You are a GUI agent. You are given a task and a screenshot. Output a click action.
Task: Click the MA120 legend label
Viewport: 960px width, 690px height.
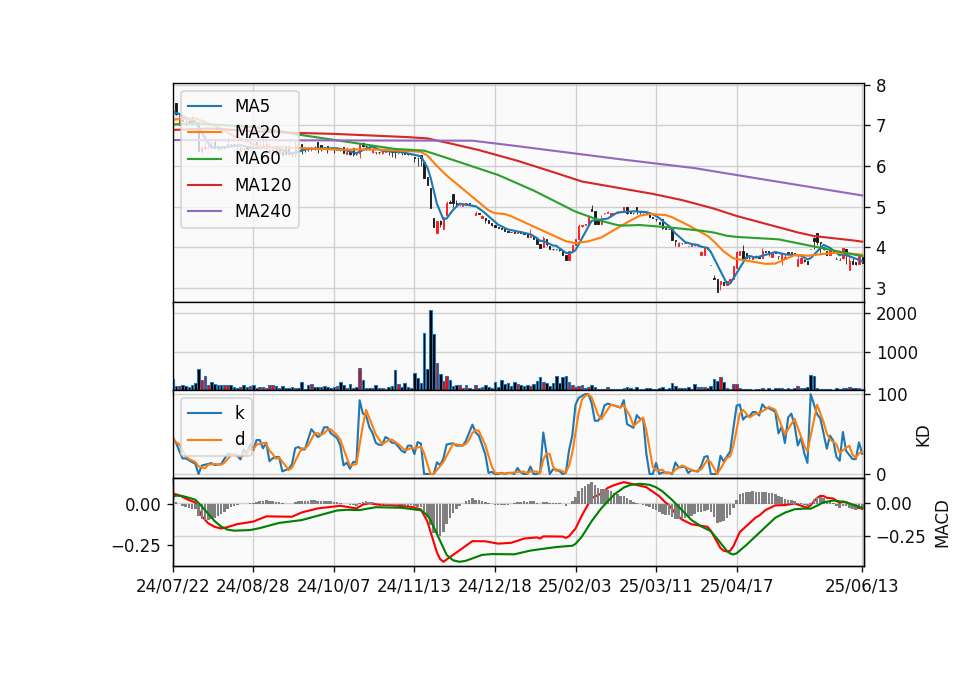pyautogui.click(x=263, y=185)
